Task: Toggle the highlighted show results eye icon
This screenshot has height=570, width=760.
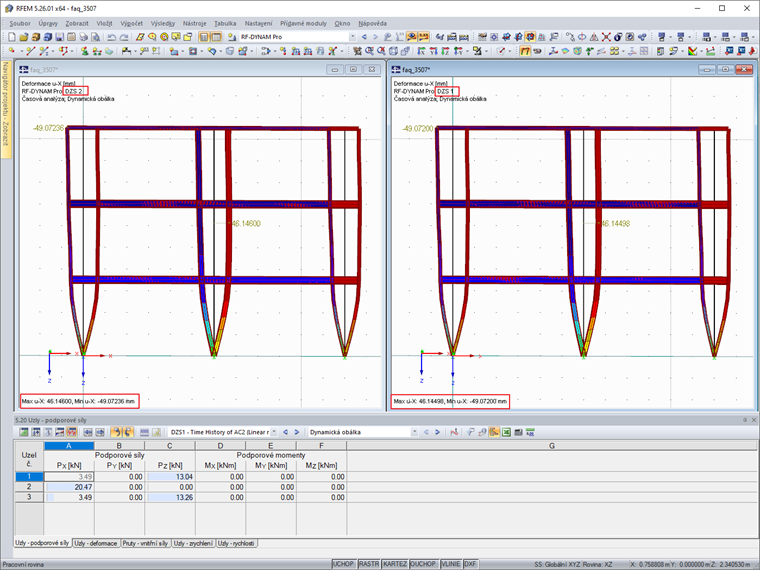Action: pos(412,37)
